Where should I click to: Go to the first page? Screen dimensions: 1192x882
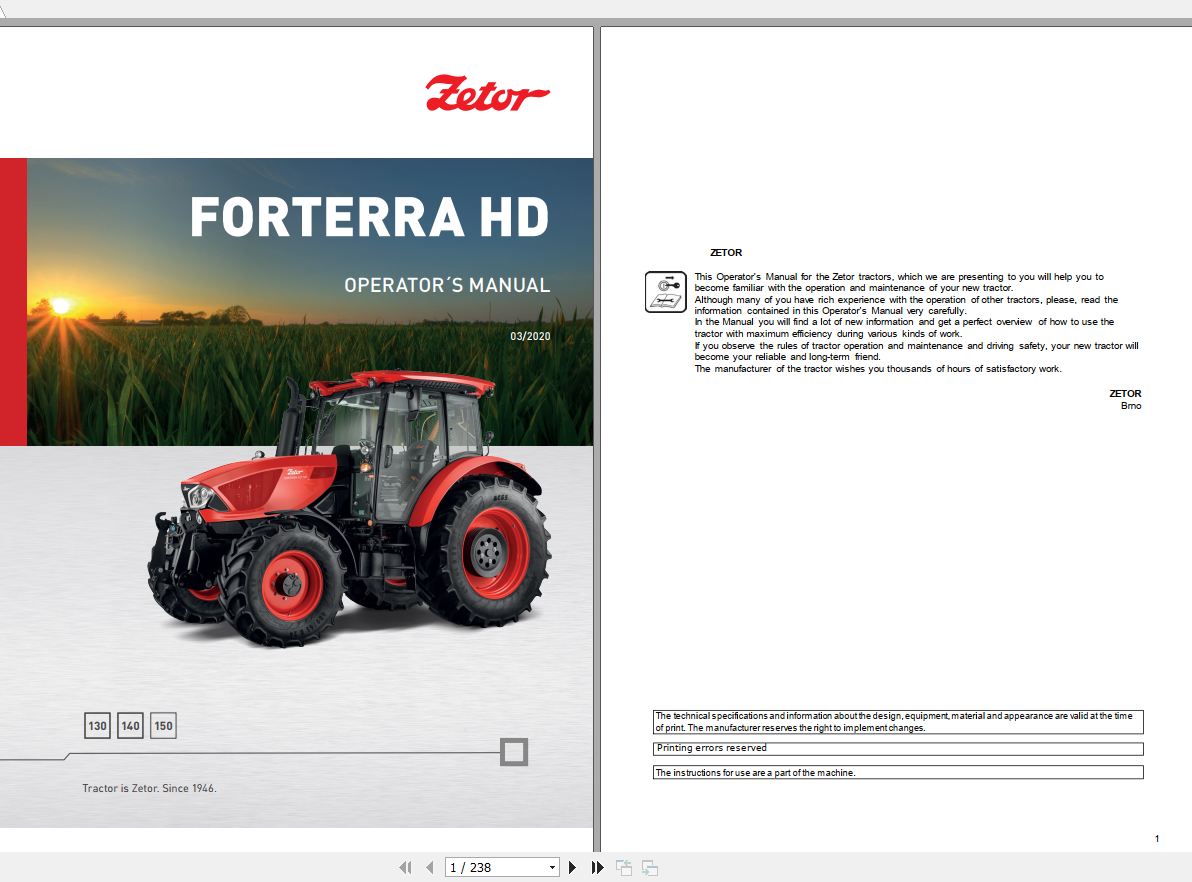coord(405,868)
